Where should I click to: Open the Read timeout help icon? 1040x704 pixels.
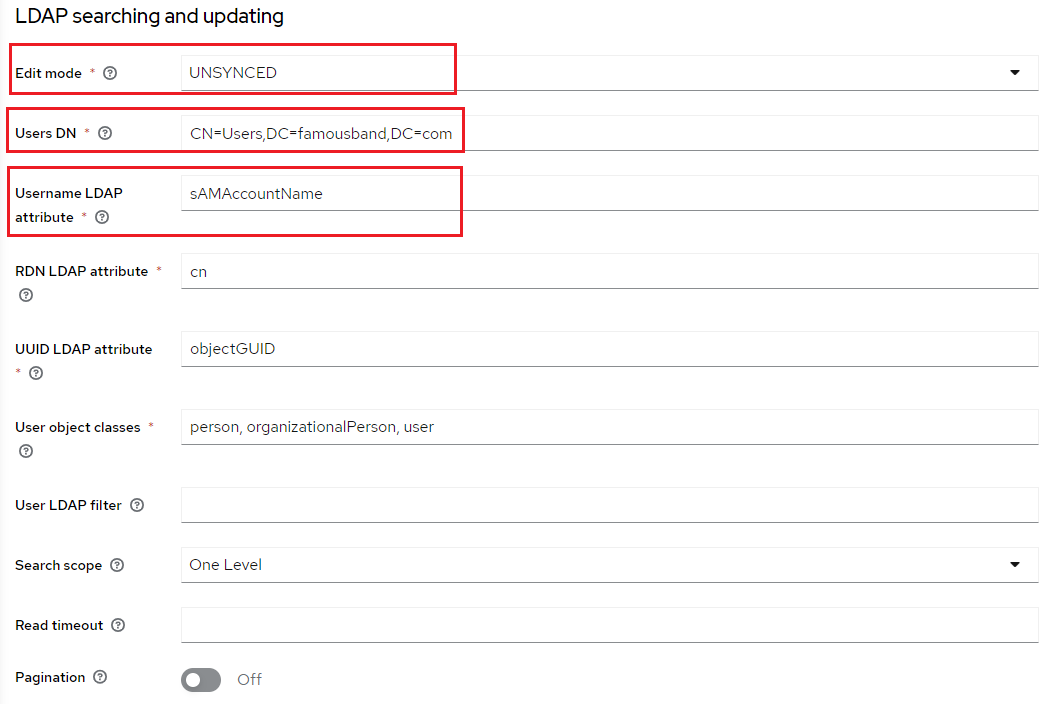(x=118, y=625)
